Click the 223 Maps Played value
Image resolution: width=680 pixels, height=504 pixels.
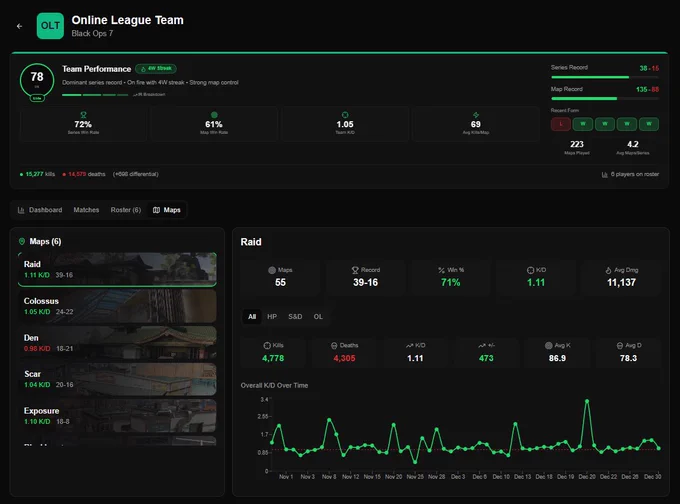tap(577, 144)
